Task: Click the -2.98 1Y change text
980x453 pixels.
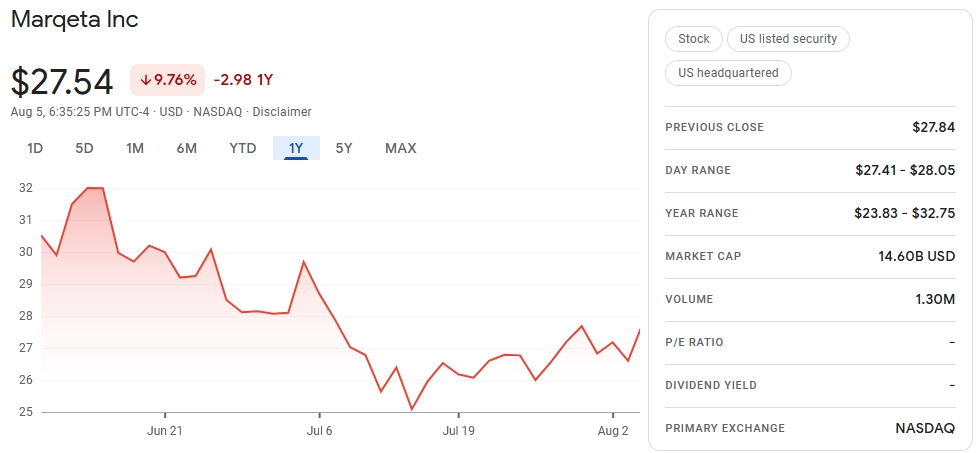Action: point(243,80)
